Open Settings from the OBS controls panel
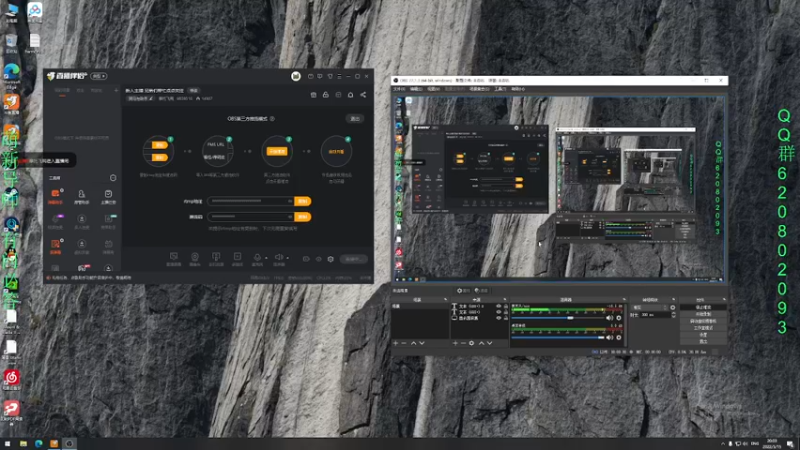 pyautogui.click(x=703, y=335)
